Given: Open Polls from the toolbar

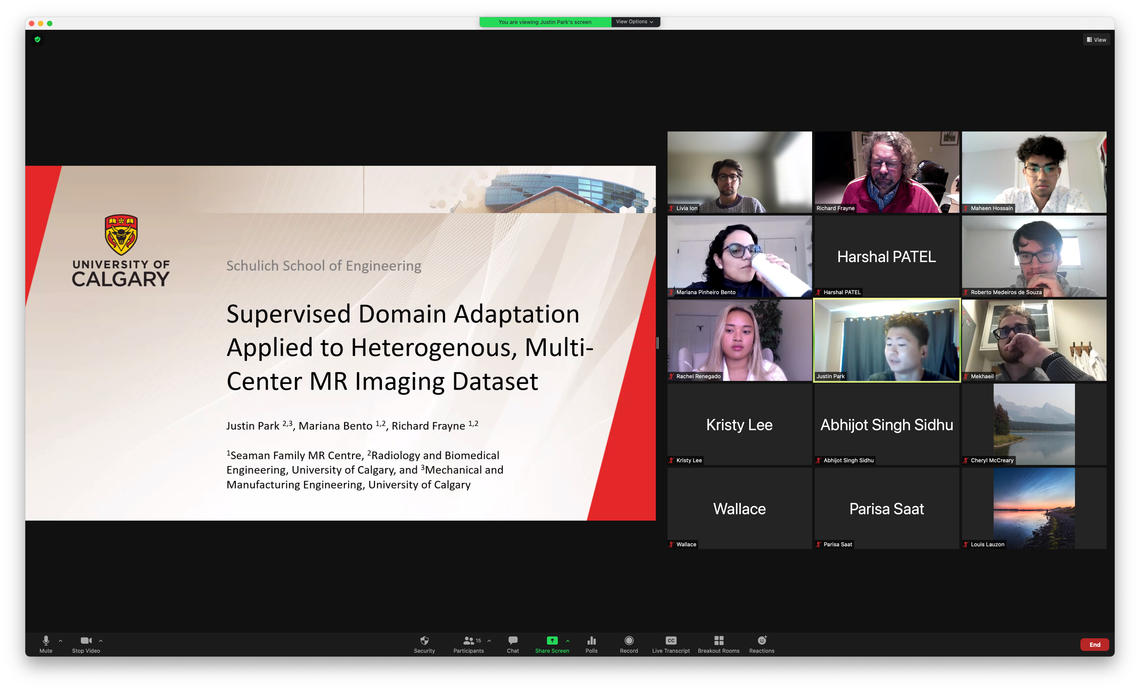Looking at the screenshot, I should coord(591,641).
